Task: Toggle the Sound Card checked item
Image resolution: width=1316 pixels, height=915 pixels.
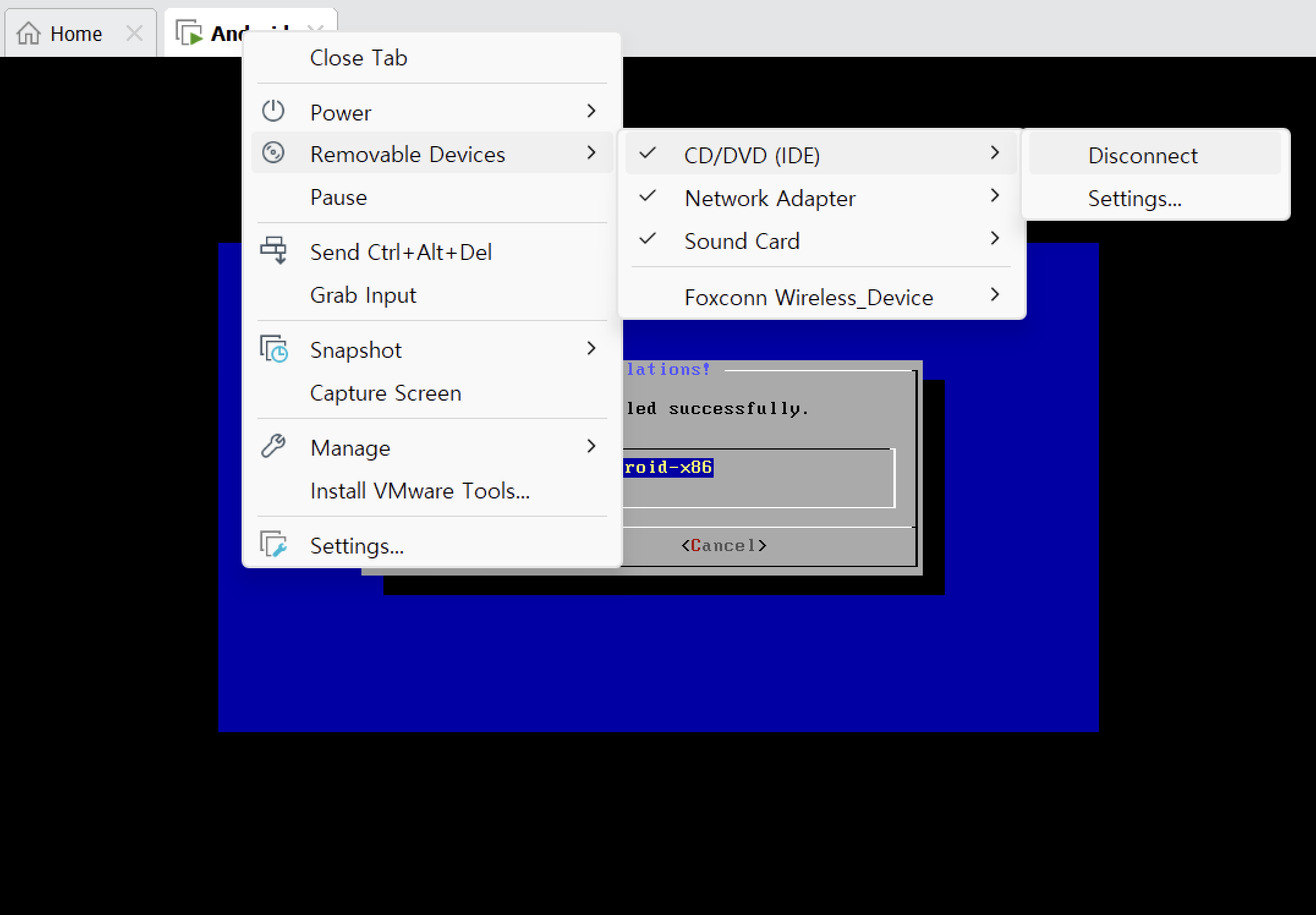Action: point(741,241)
